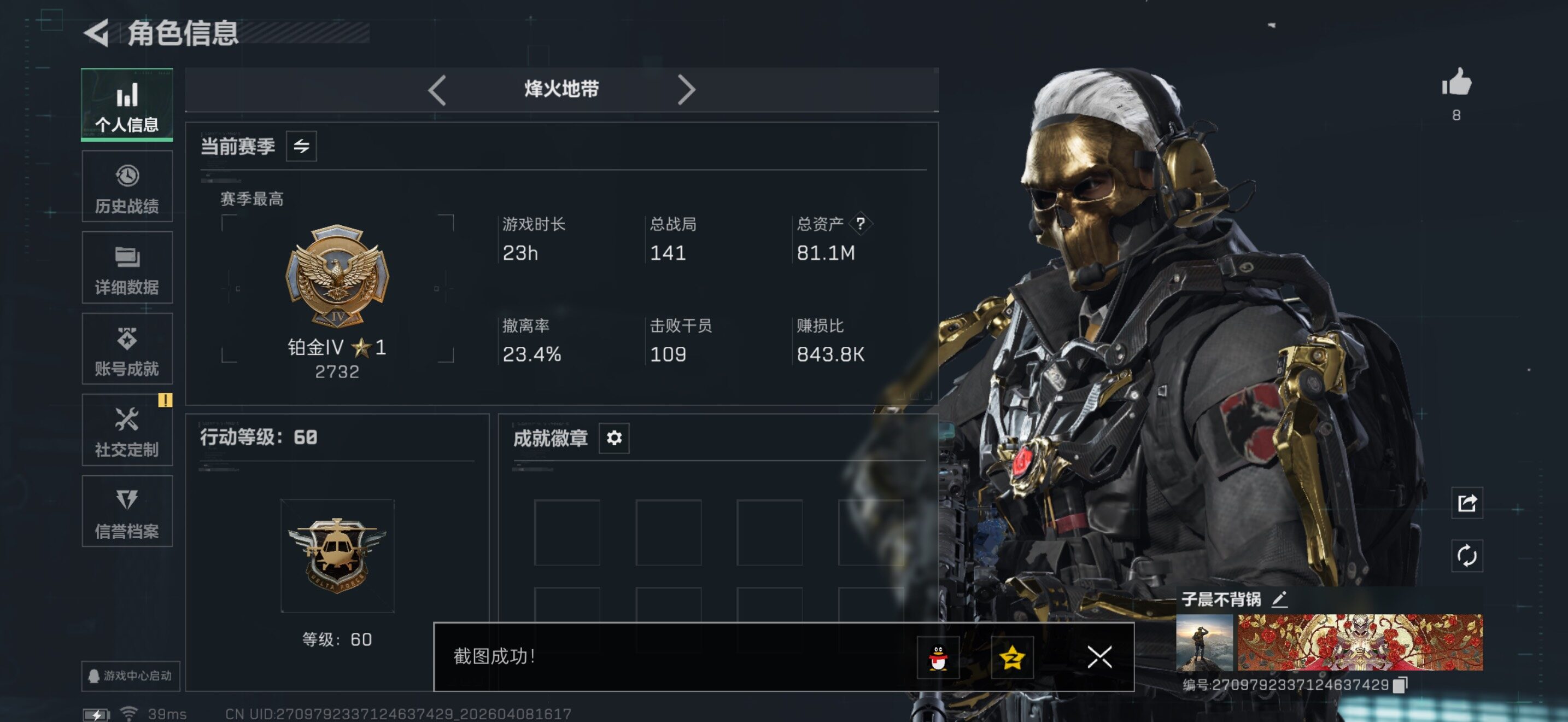Open the share icon beside the character
Image resolution: width=1568 pixels, height=722 pixels.
(1467, 503)
